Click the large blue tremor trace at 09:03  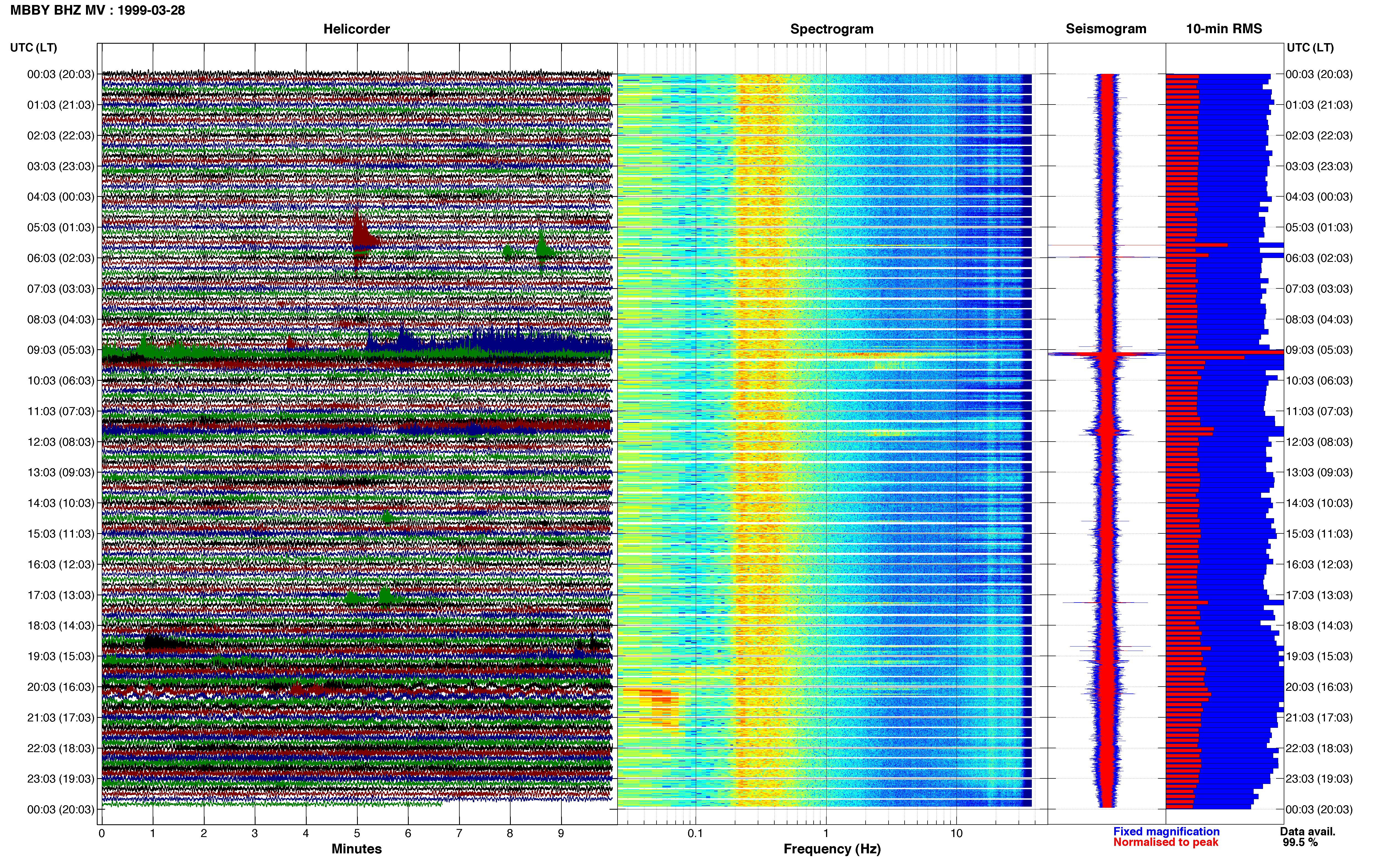coord(488,343)
